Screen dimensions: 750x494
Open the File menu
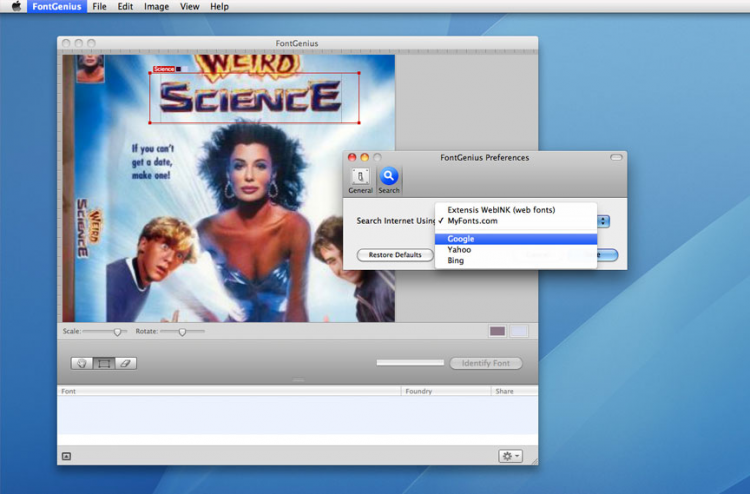(x=99, y=7)
